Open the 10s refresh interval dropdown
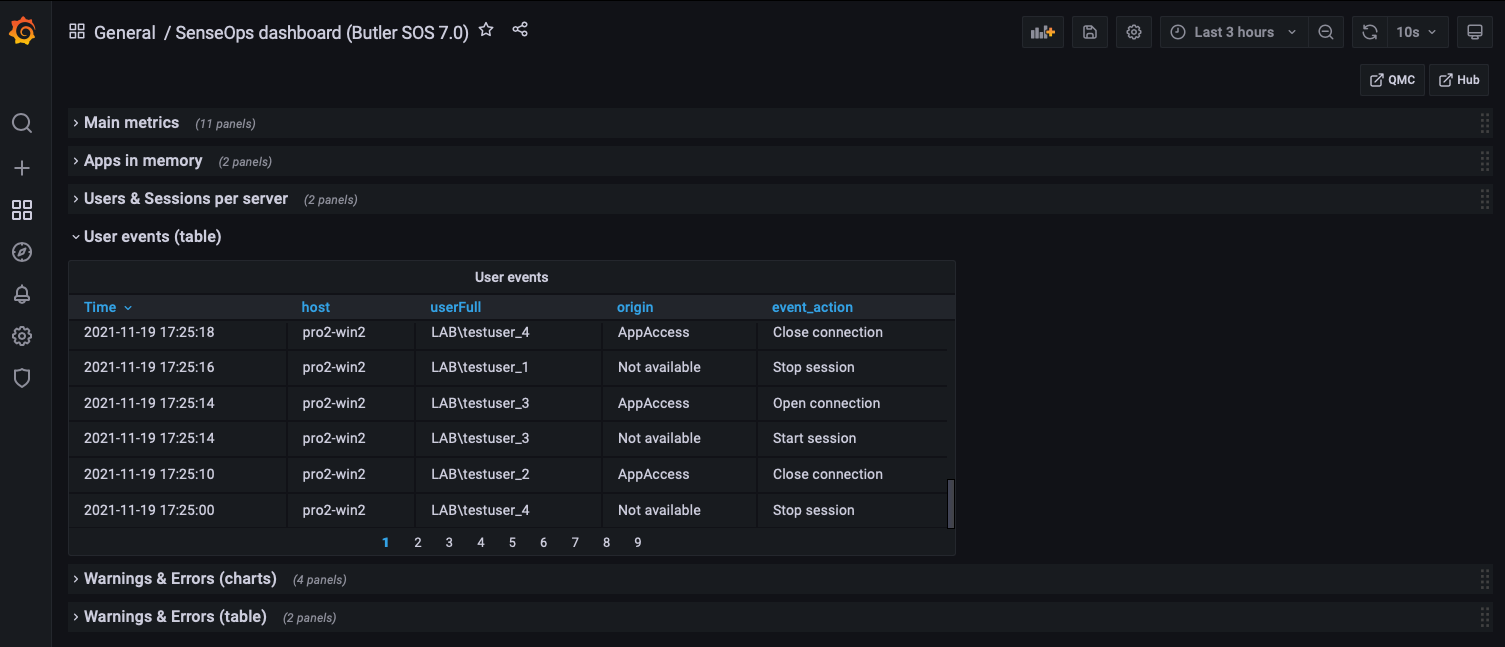The image size is (1505, 647). point(1416,32)
